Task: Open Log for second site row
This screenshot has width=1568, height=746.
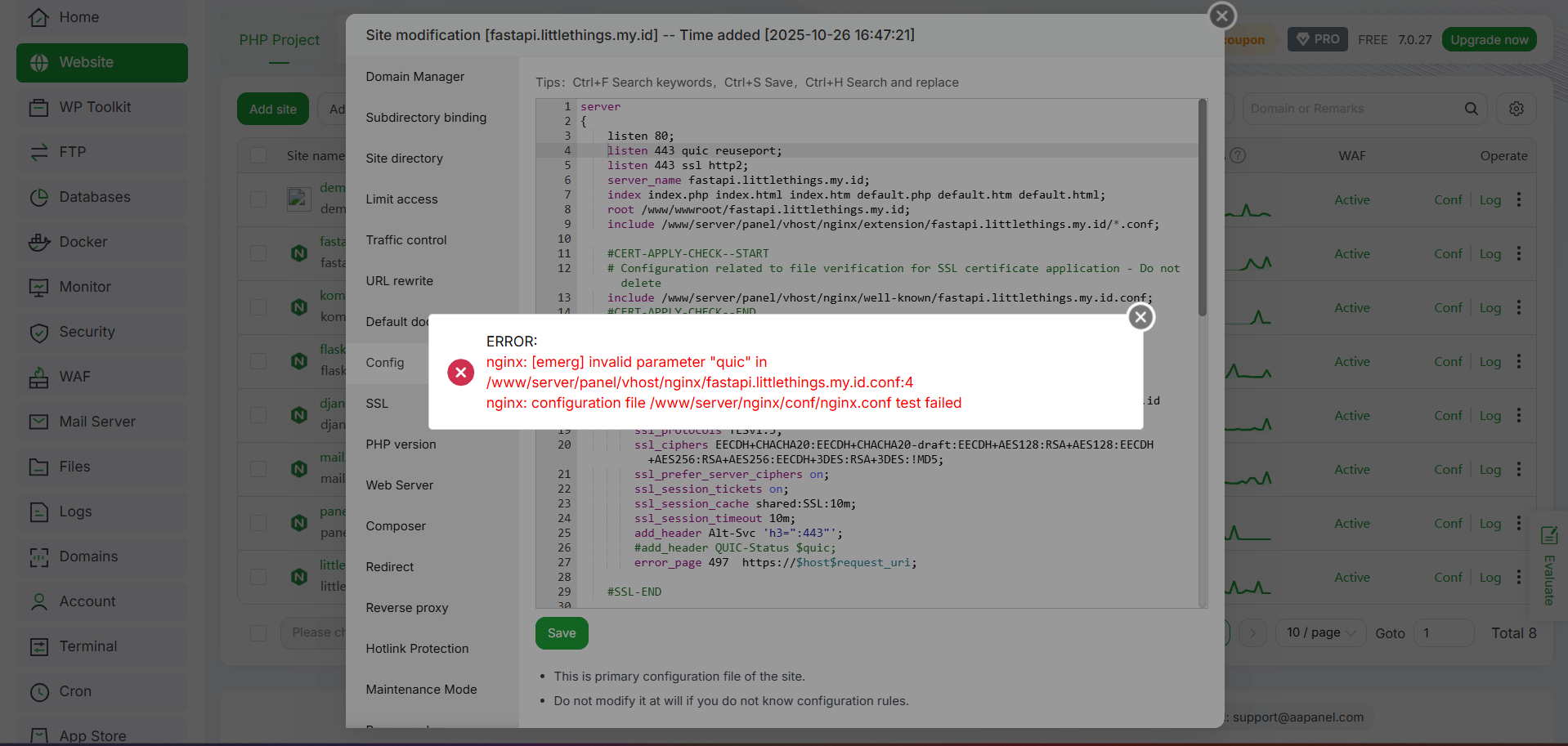Action: tap(1490, 254)
